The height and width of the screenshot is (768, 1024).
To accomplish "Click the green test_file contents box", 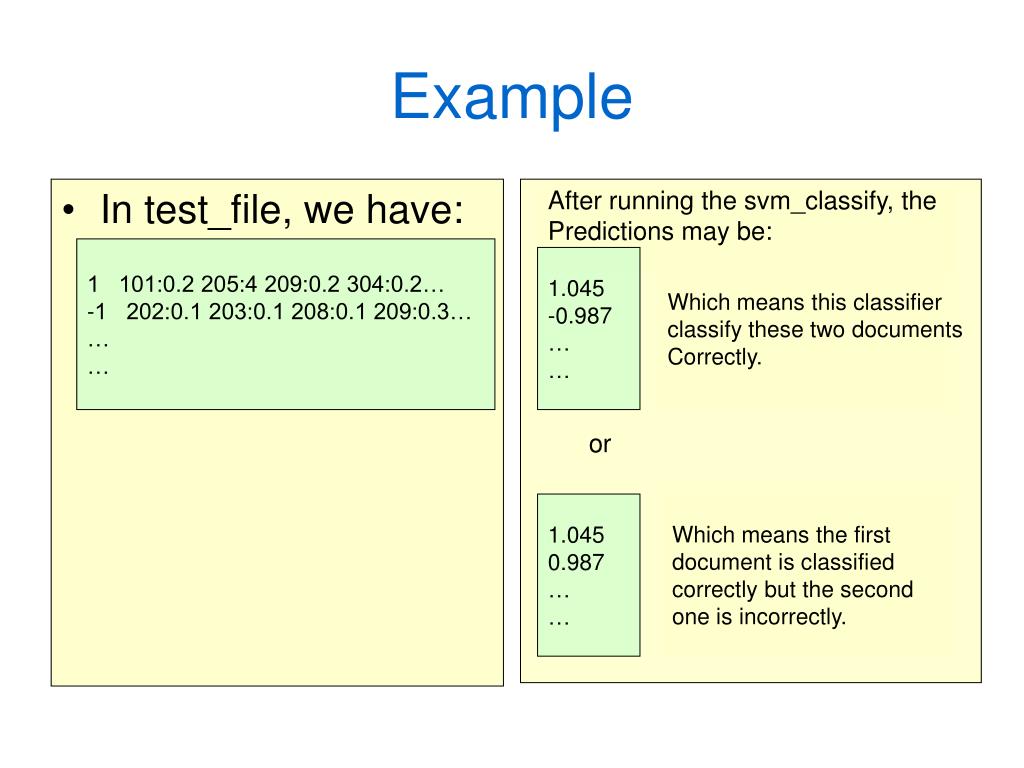I will [x=285, y=325].
